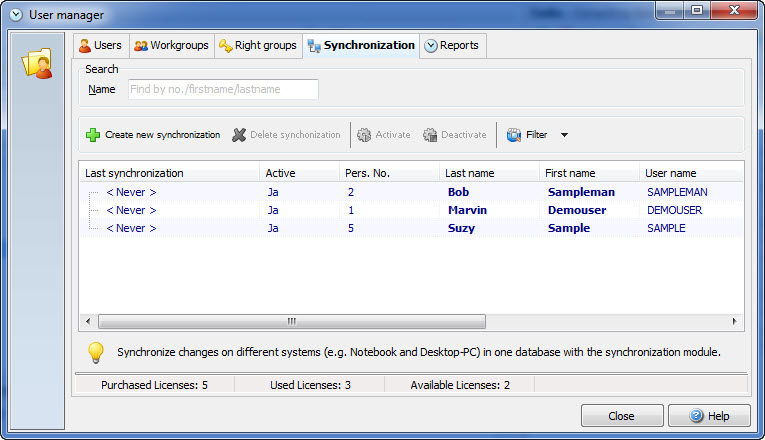The width and height of the screenshot is (765, 440).
Task: Click the scrollbar left arrow
Action: (x=88, y=321)
